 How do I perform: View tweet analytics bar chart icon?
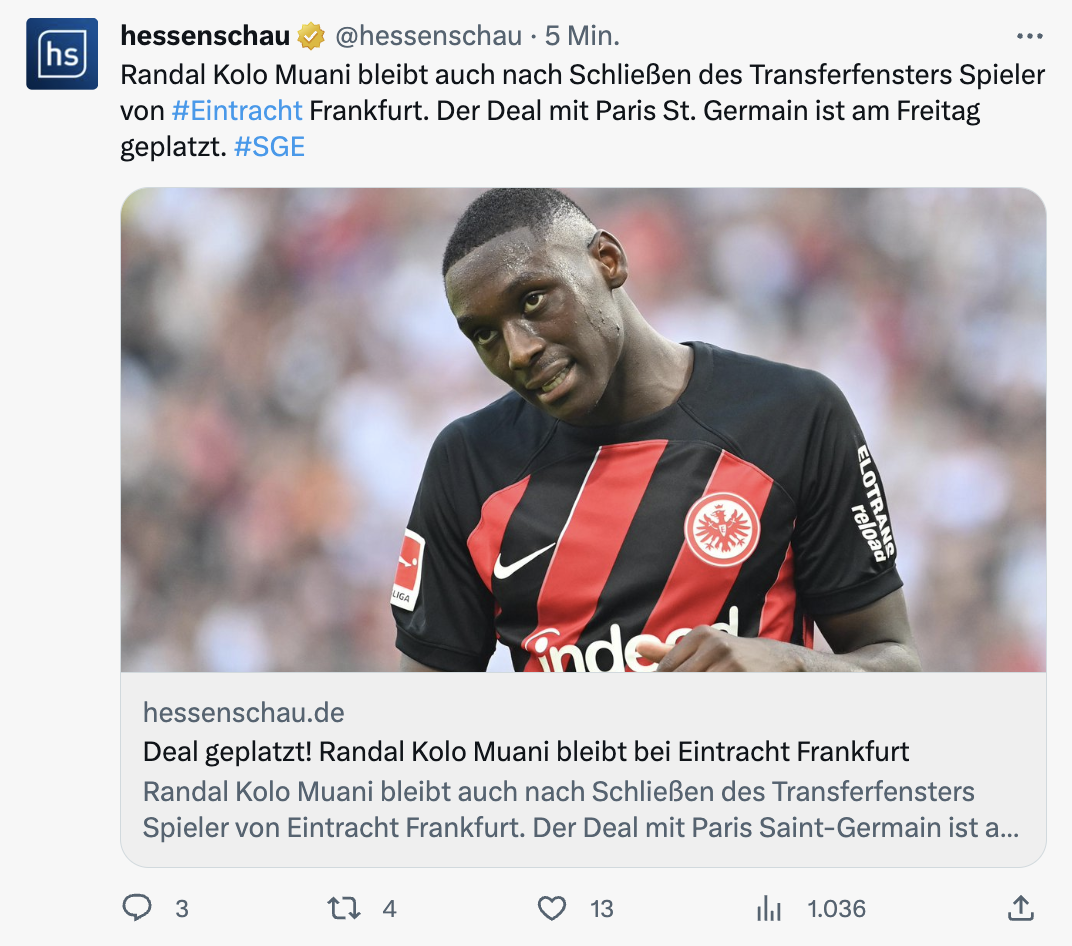(768, 908)
